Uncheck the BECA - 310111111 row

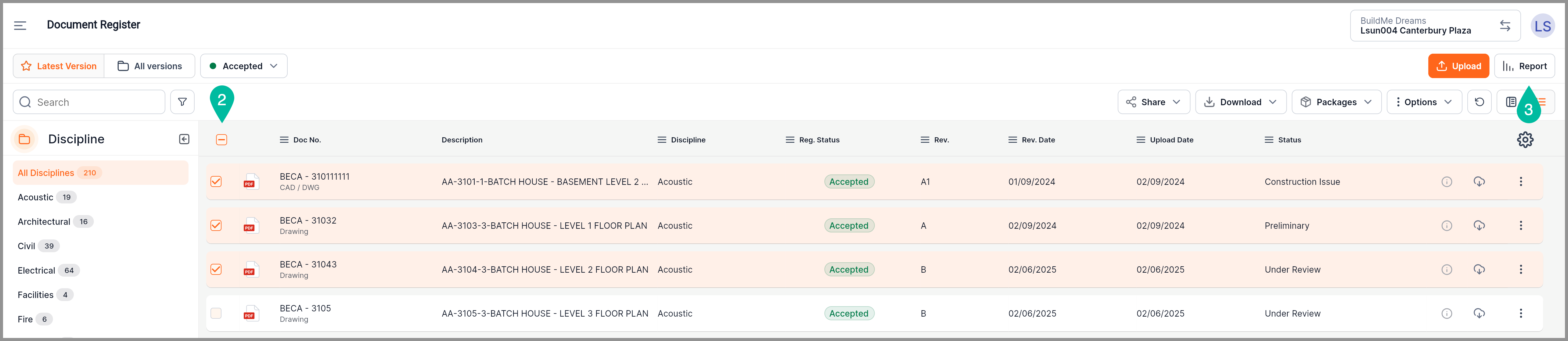click(x=216, y=181)
